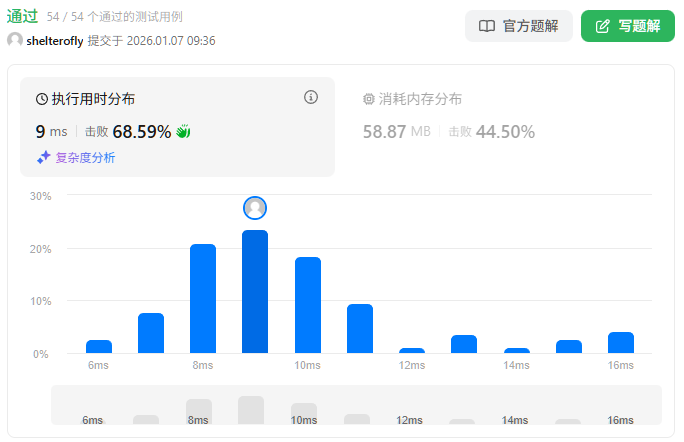
Task: Click the pencil icon in 写题解 button
Action: [601, 26]
